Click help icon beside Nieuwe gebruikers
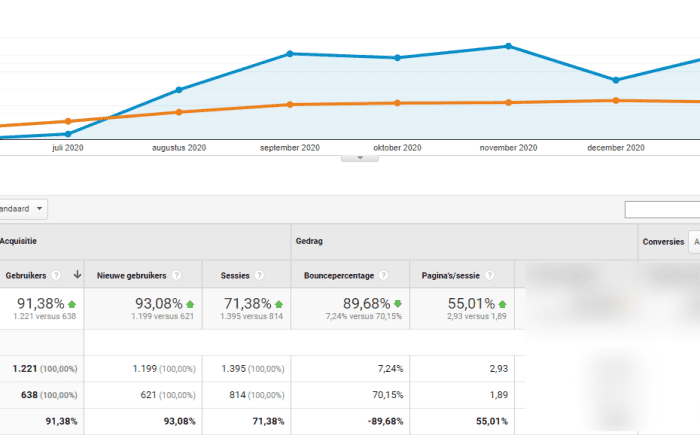The image size is (700, 435). [x=176, y=276]
